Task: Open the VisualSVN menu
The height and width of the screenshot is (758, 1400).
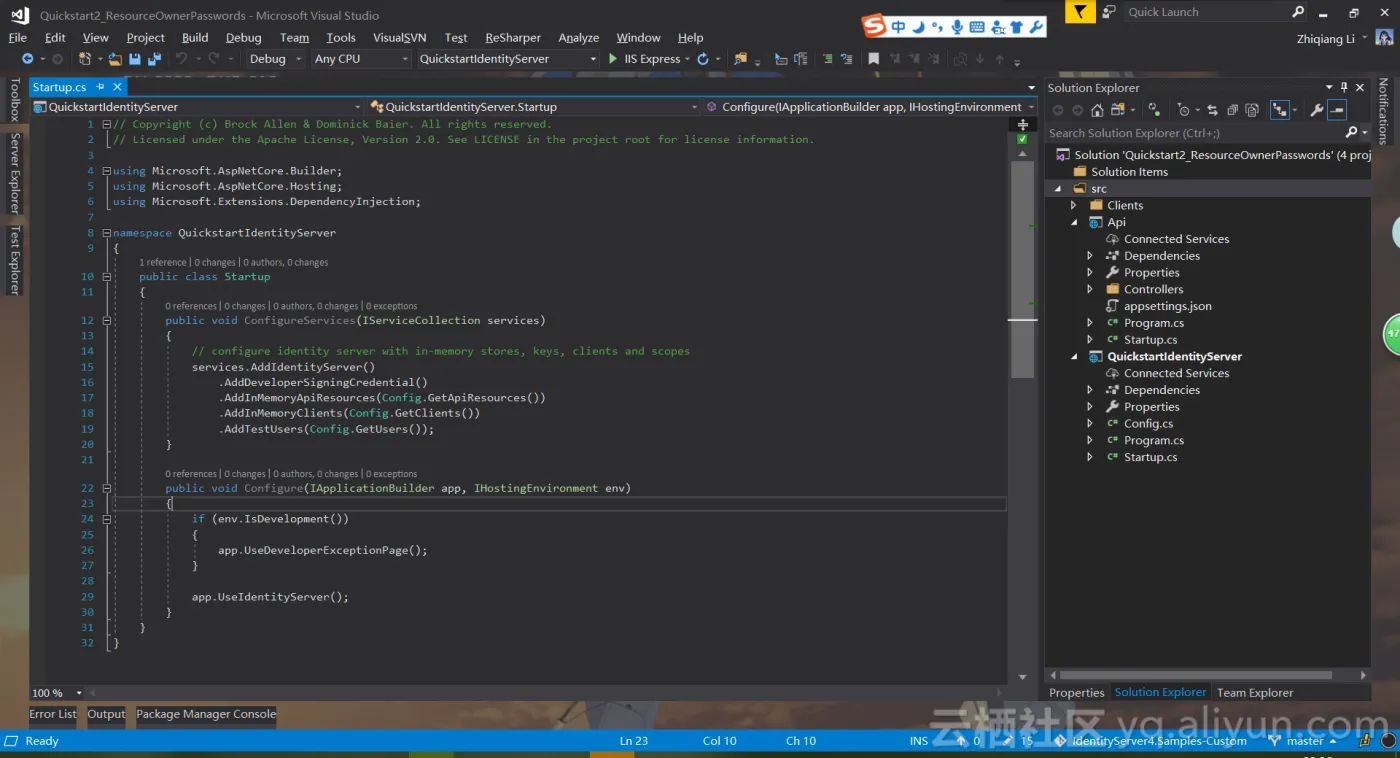Action: 399,37
